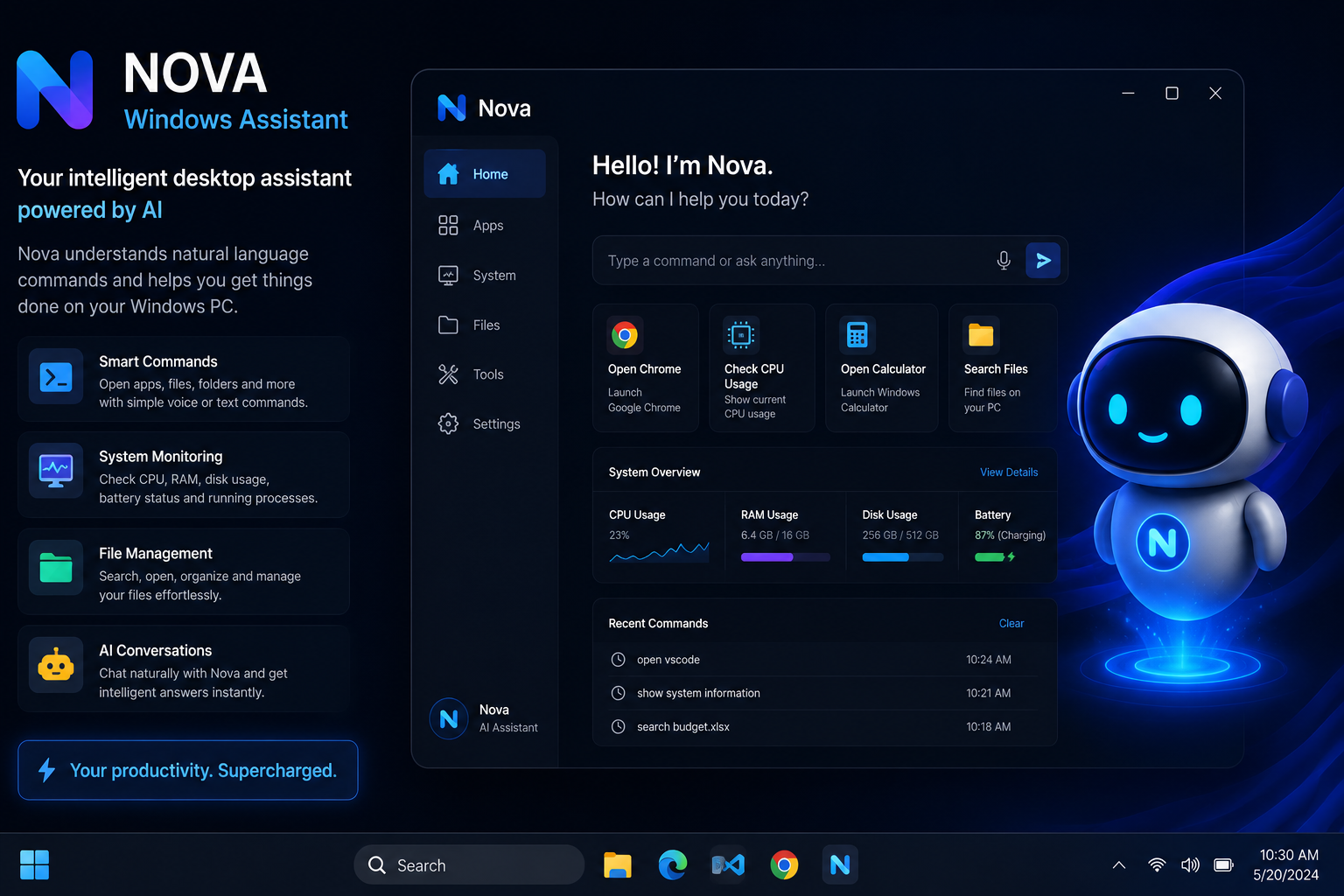This screenshot has height=896, width=1344.
Task: Select the 'search budget.xlsx' recent command
Action: [x=824, y=726]
